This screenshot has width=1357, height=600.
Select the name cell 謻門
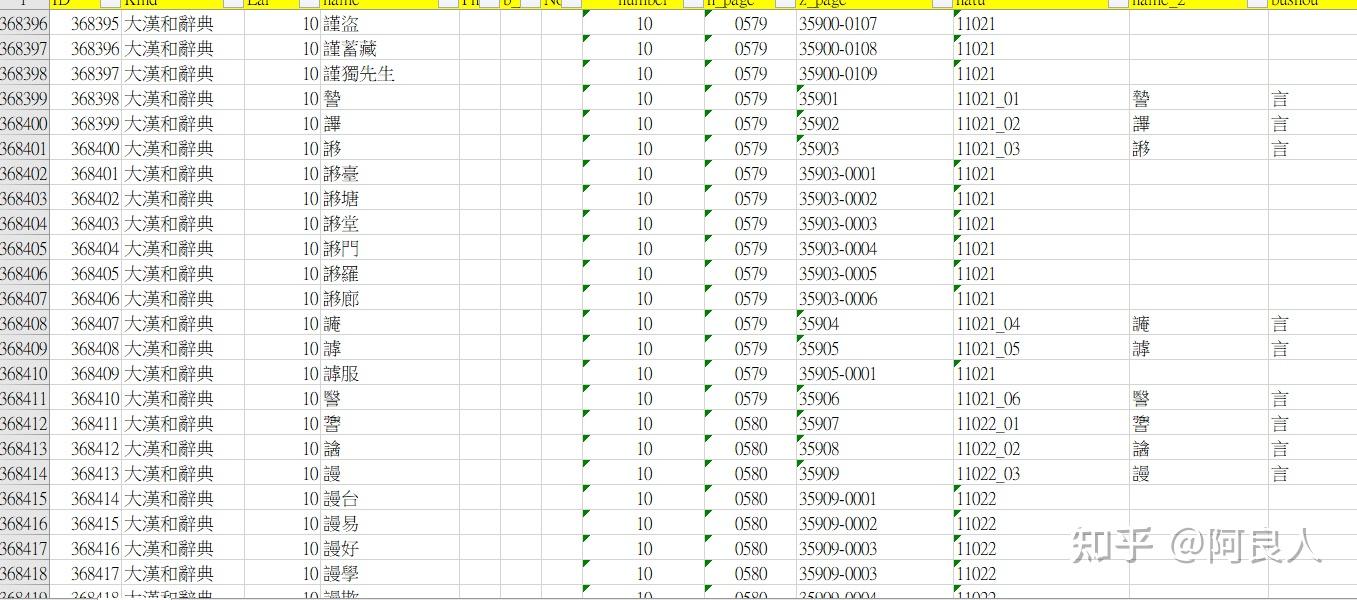point(390,249)
